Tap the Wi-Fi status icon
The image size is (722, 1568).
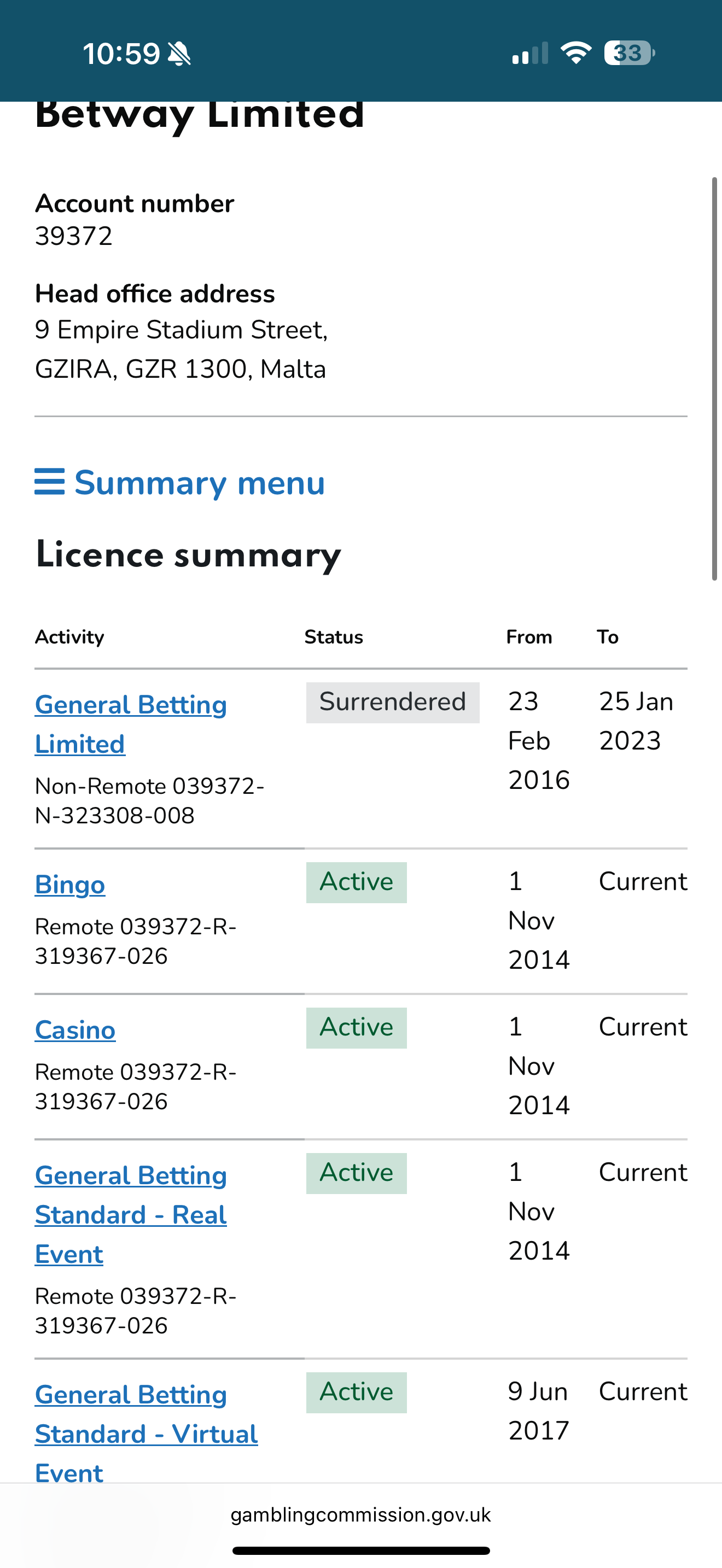point(575,53)
